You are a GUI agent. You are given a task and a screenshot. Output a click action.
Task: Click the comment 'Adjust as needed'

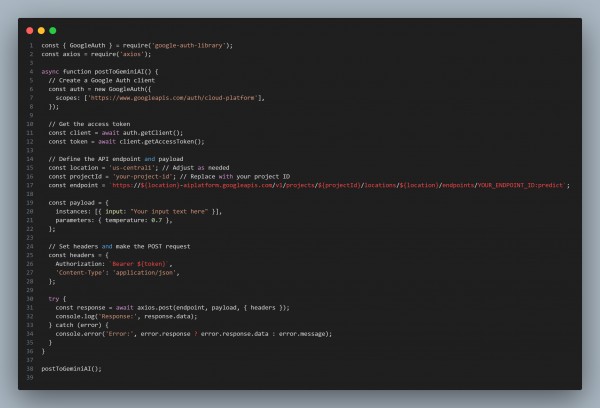coord(195,168)
